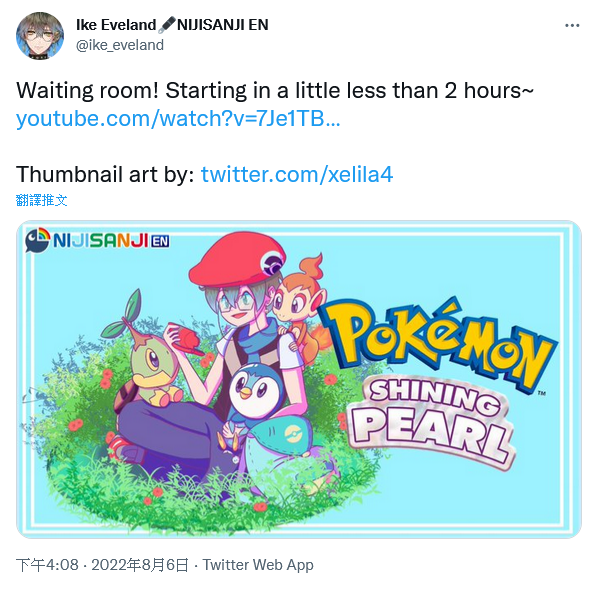The image size is (598, 590).
Task: Open the Twitter Web App source link
Action: pyautogui.click(x=258, y=565)
